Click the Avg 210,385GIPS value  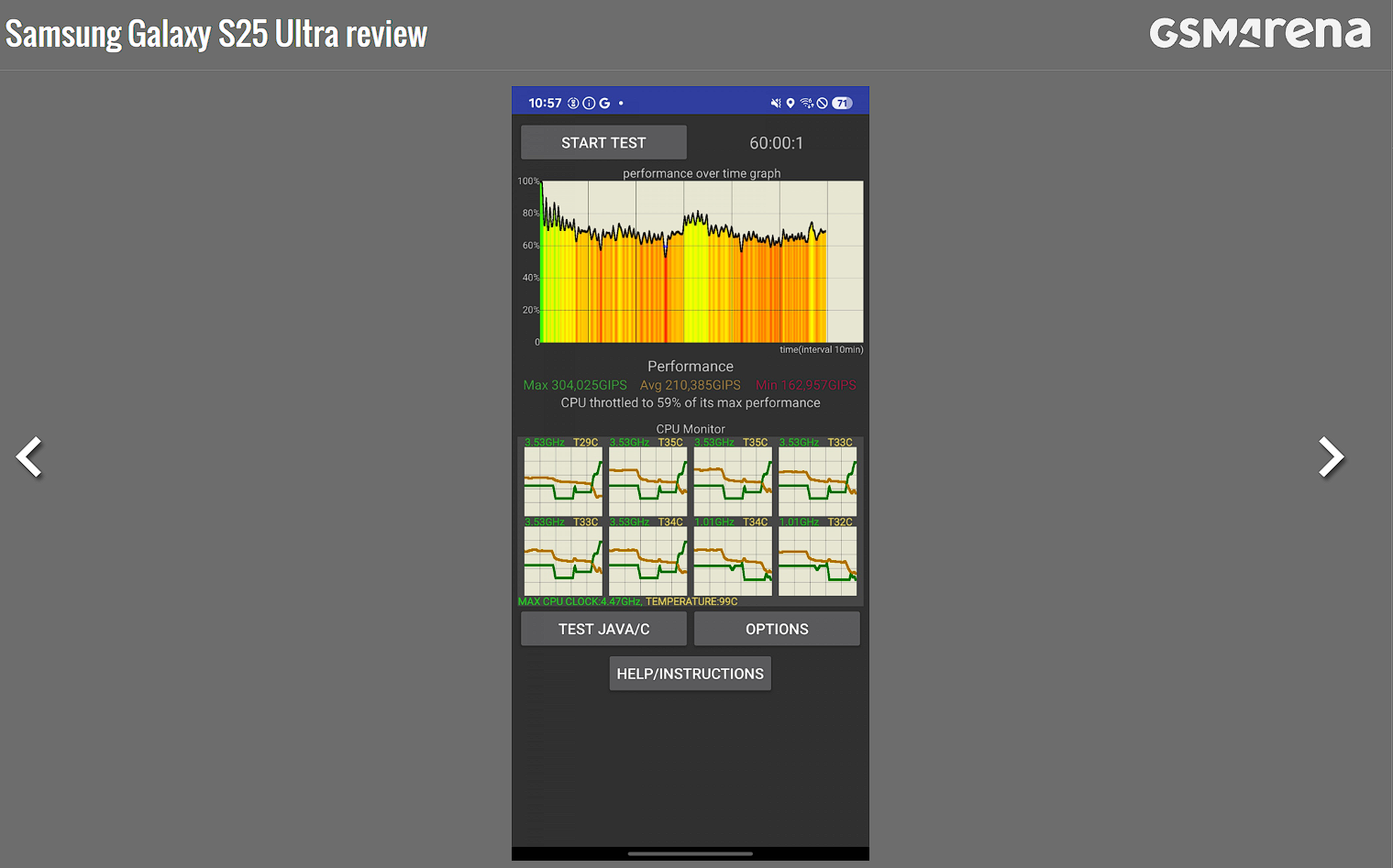tap(691, 385)
